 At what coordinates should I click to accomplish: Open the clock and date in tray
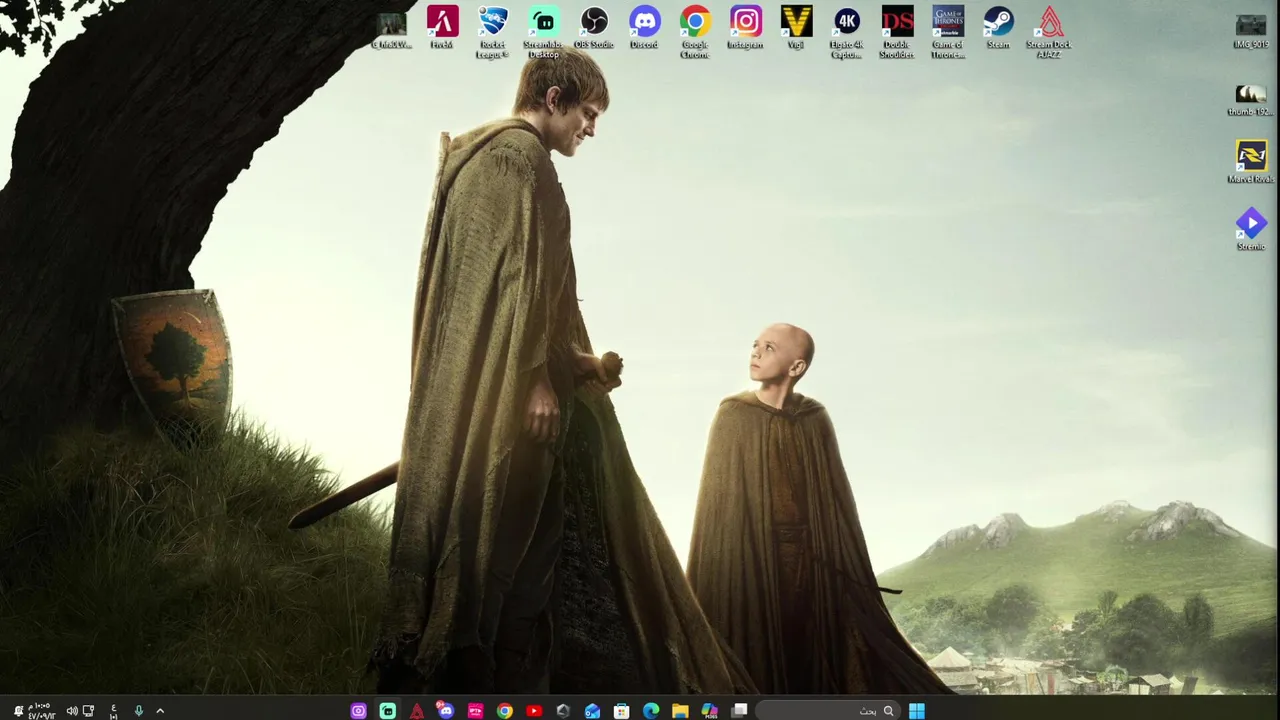pos(41,711)
